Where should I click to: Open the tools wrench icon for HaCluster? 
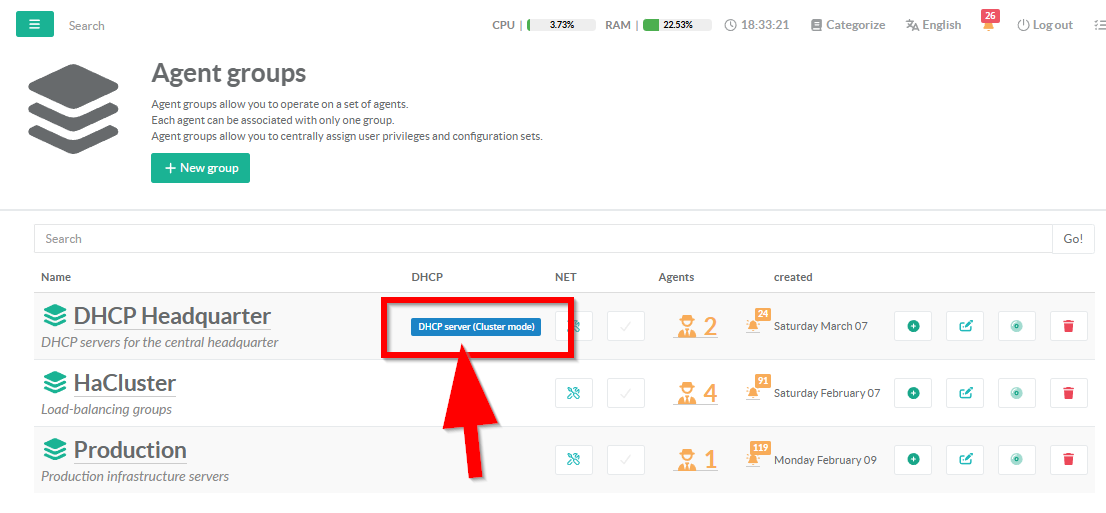574,393
